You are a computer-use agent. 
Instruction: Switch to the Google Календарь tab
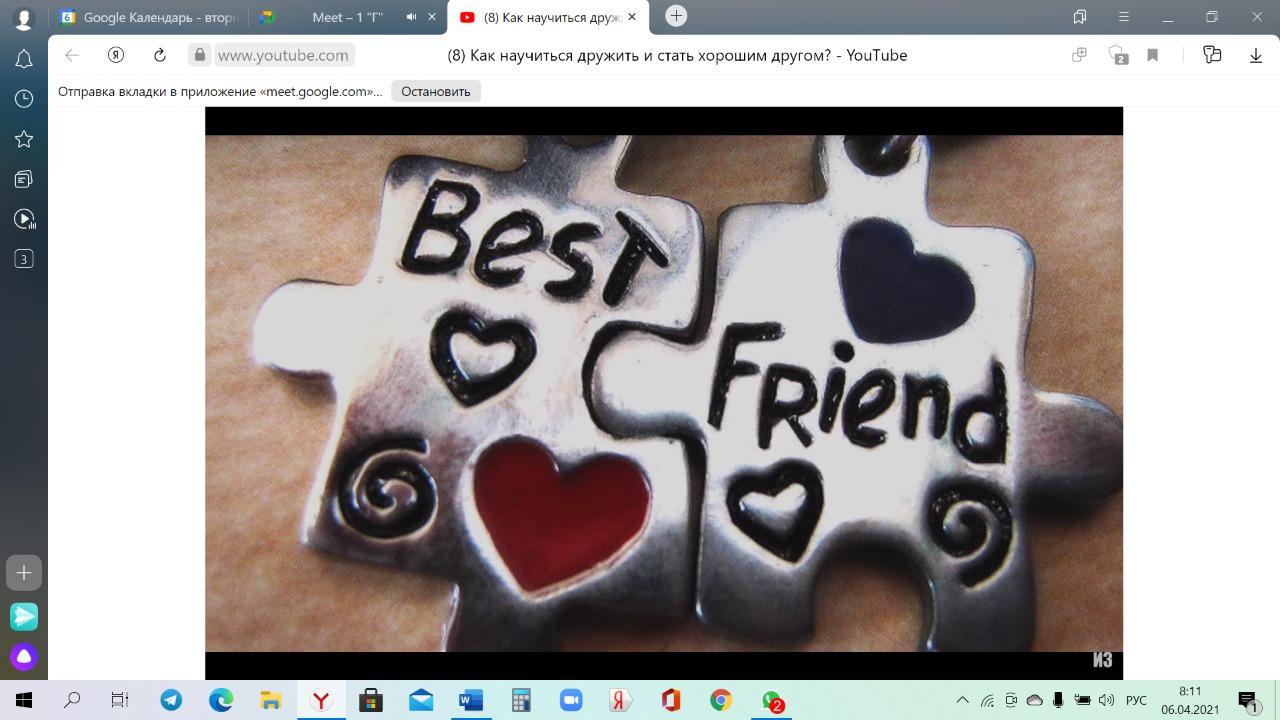(x=148, y=17)
